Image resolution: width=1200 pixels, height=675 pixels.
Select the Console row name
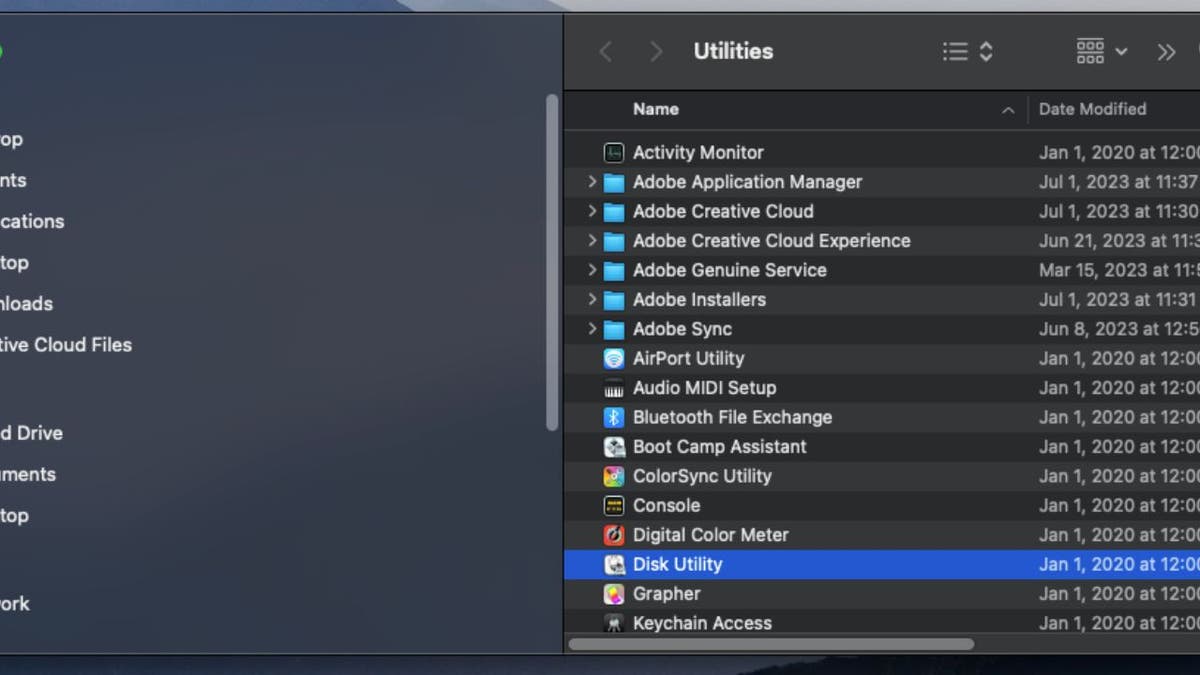pos(666,506)
